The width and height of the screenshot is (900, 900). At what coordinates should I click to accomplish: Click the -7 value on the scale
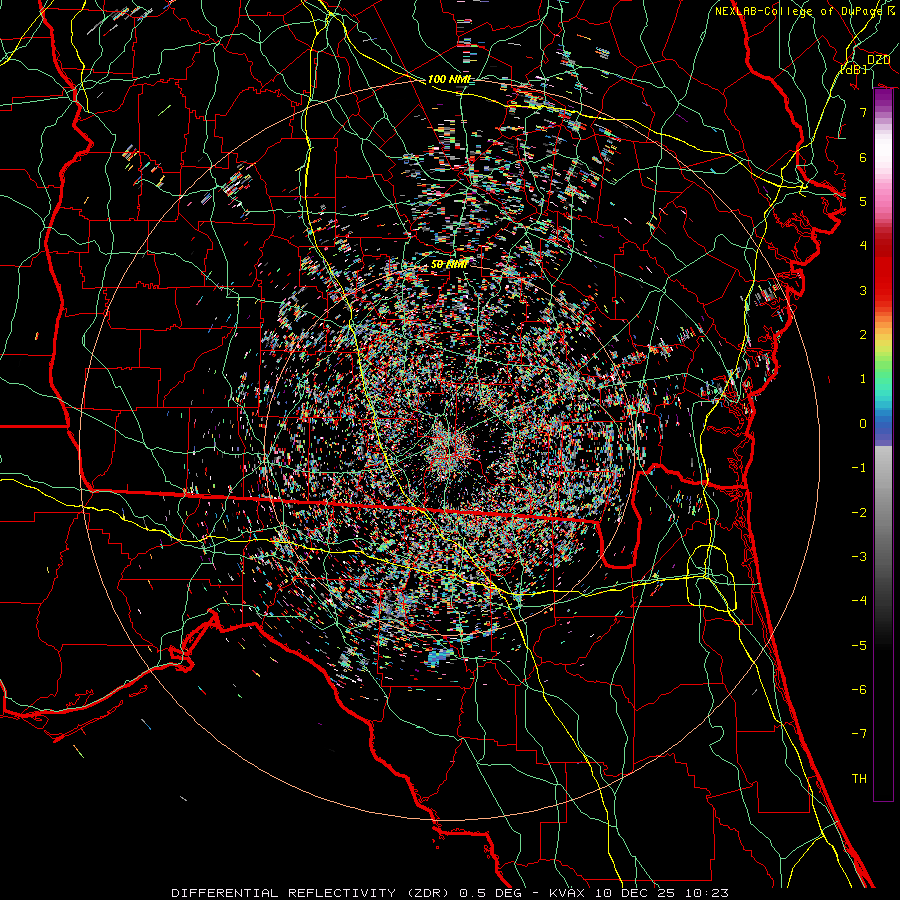tap(859, 734)
